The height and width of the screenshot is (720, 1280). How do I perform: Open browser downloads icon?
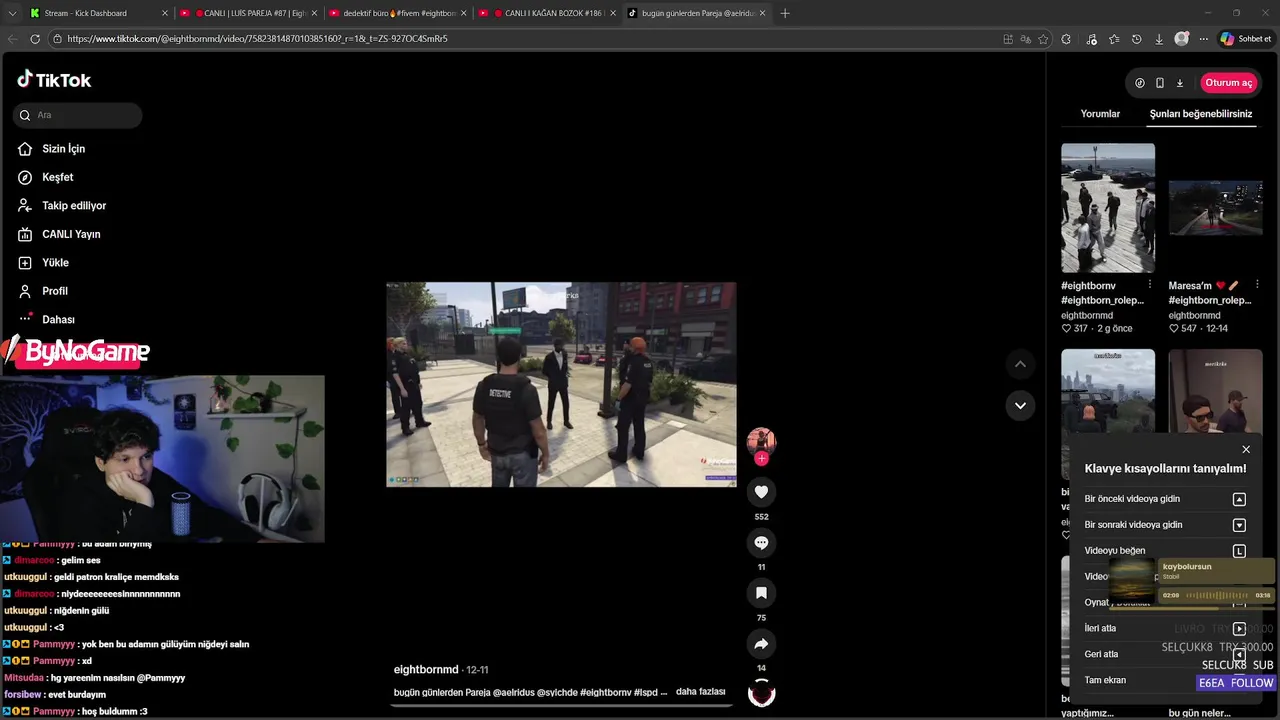coord(1159,39)
